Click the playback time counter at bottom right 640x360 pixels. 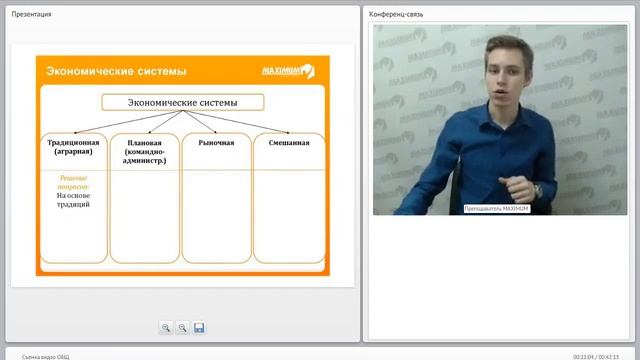click(x=596, y=357)
